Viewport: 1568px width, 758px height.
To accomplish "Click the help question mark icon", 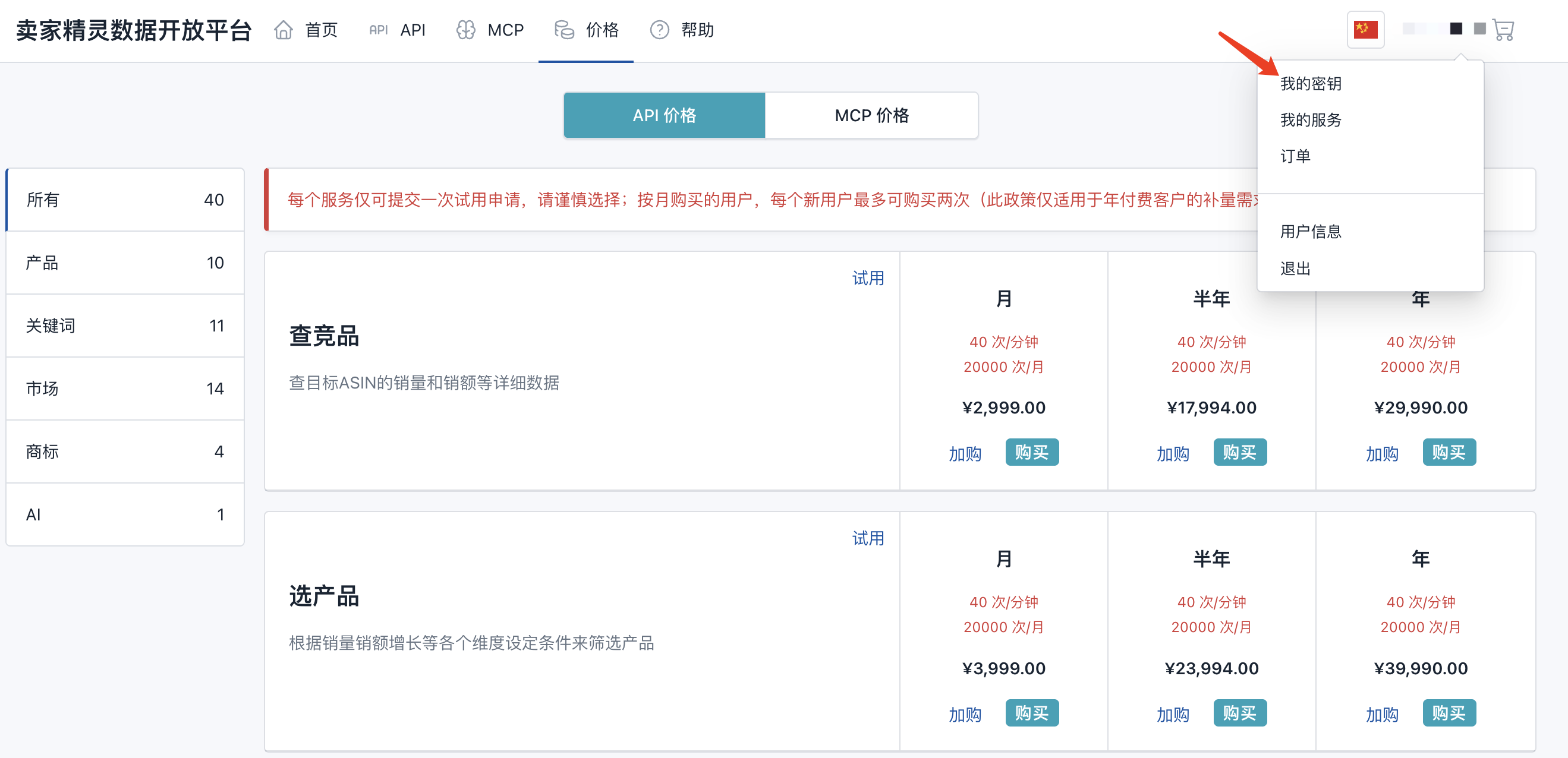I will coord(659,30).
